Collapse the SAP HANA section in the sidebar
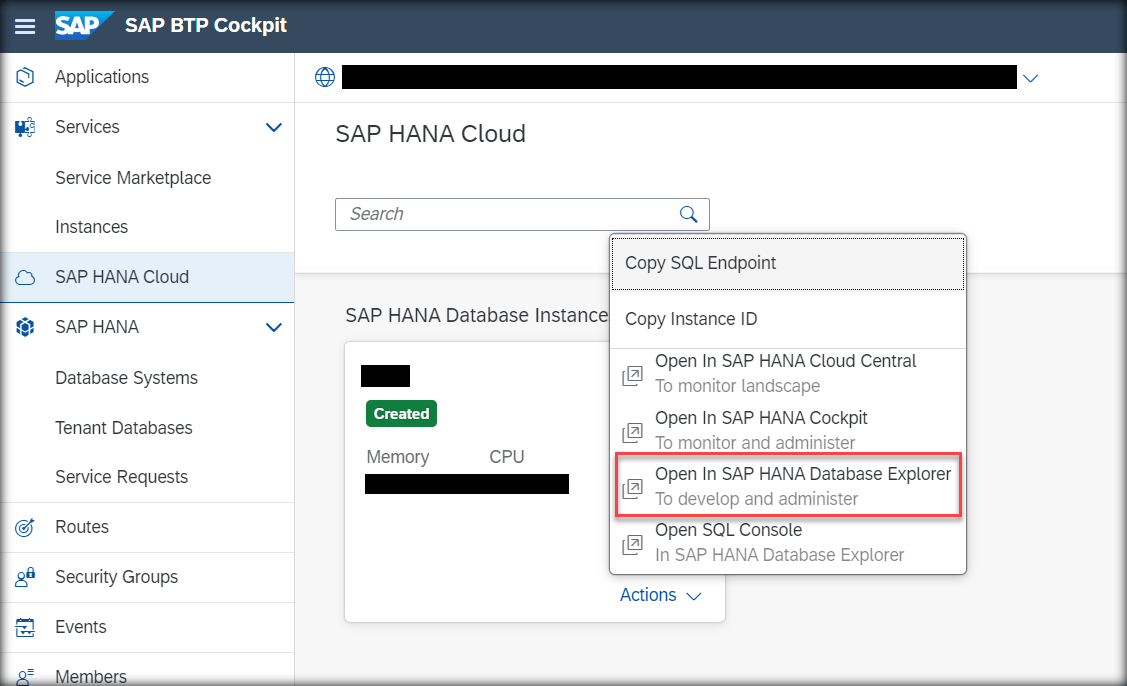Viewport: 1127px width, 686px height. pos(273,327)
